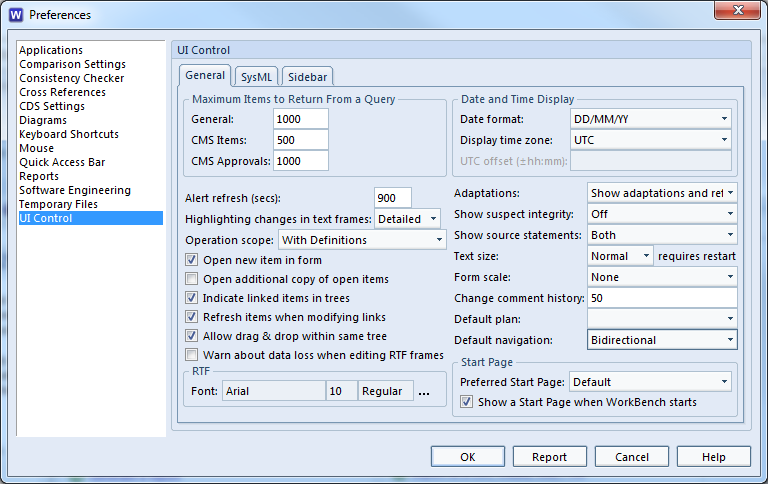Expand the Preferred Start Page dropdown
The width and height of the screenshot is (768, 484).
tap(650, 382)
